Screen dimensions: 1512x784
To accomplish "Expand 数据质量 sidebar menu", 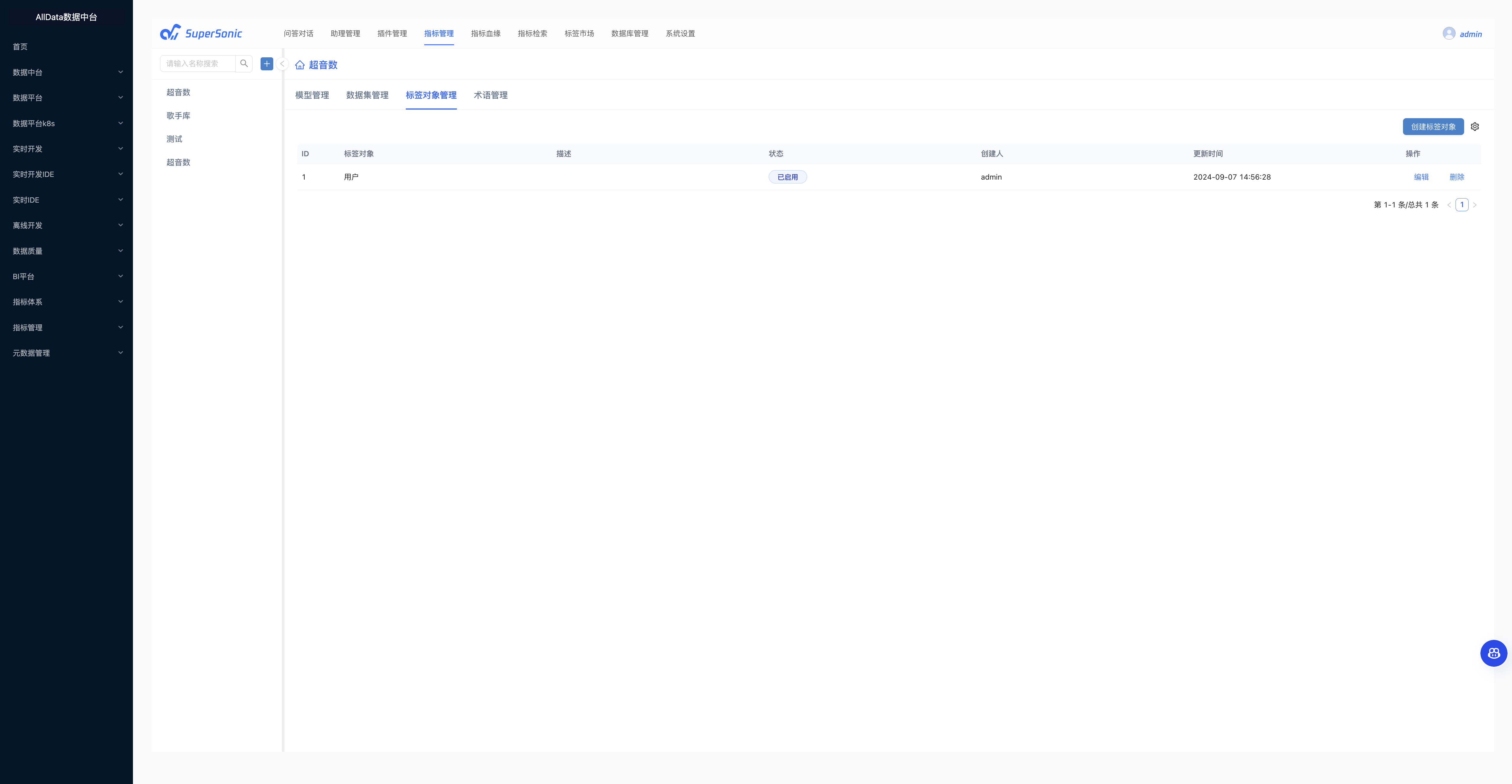I will point(66,251).
